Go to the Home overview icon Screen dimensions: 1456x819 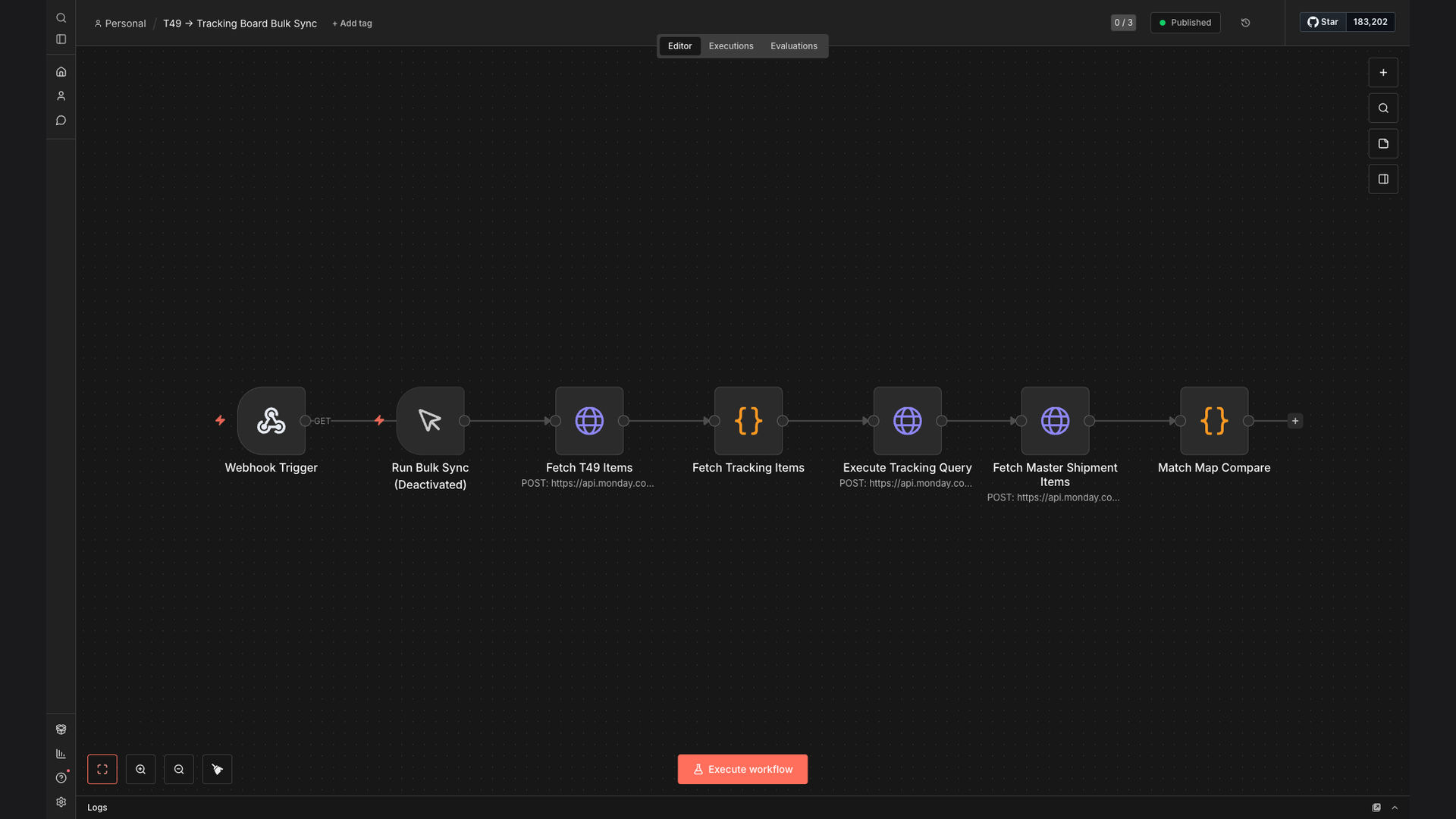[61, 72]
